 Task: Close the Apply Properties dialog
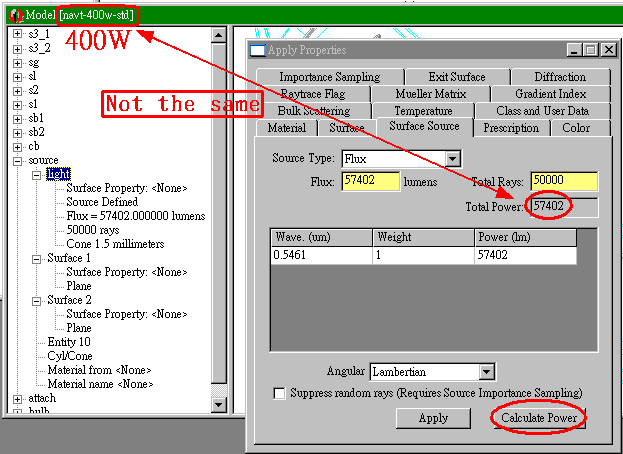coord(608,50)
